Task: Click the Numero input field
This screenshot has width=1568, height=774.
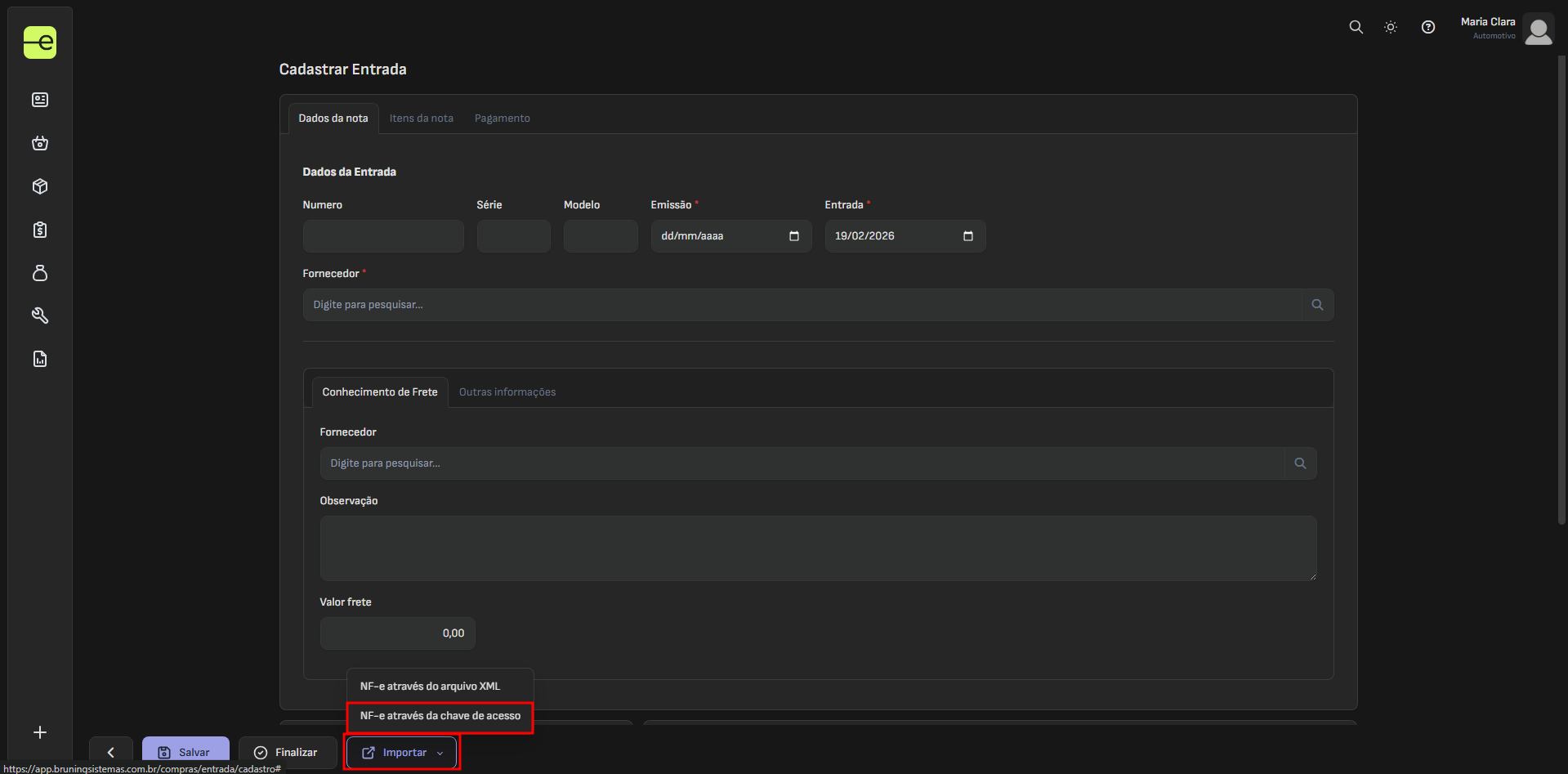Action: pos(382,236)
